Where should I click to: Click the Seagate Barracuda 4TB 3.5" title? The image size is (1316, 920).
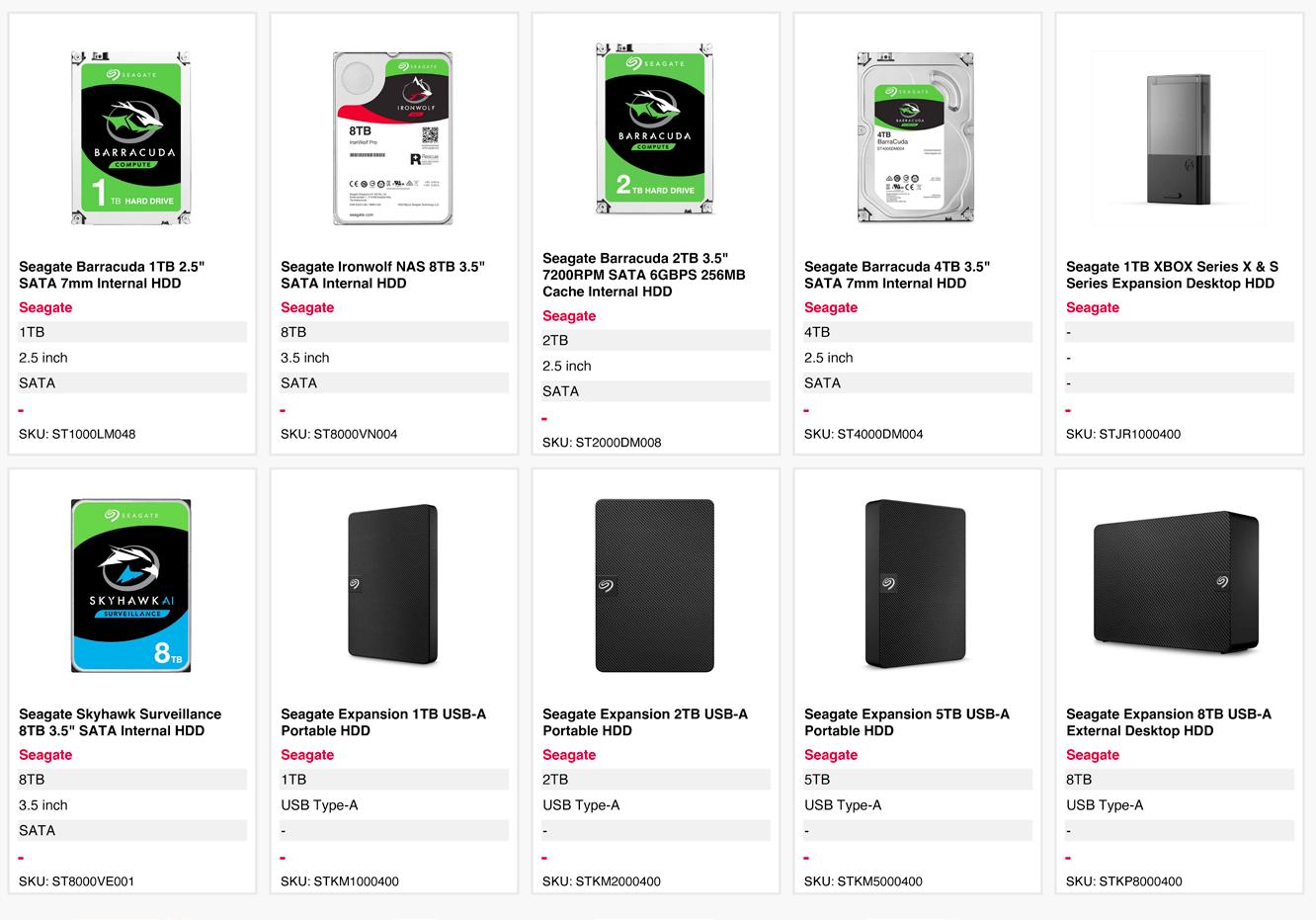(x=897, y=275)
